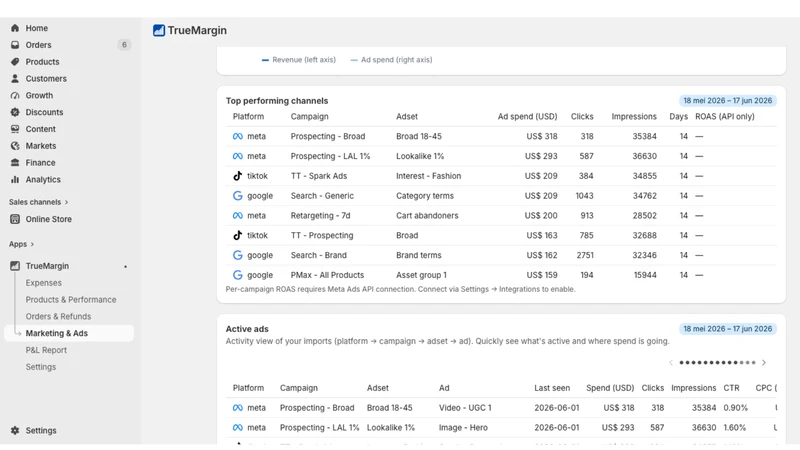Open Products & Performance page
800x450 pixels.
pyautogui.click(x=71, y=299)
